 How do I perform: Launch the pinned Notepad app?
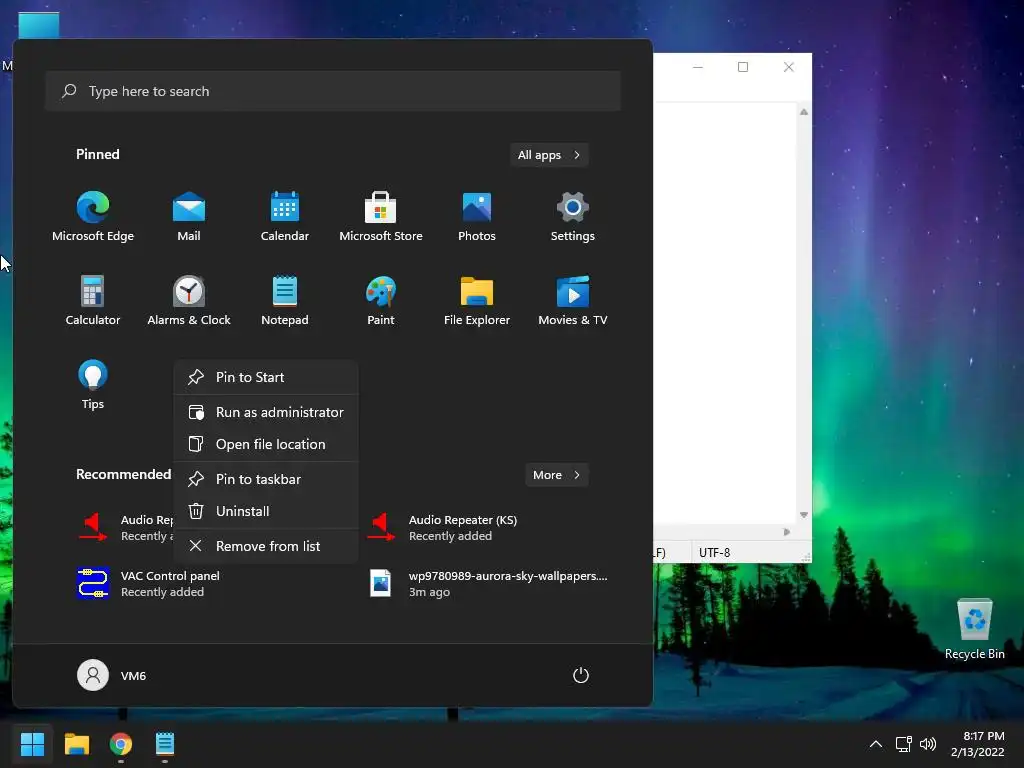tap(285, 301)
